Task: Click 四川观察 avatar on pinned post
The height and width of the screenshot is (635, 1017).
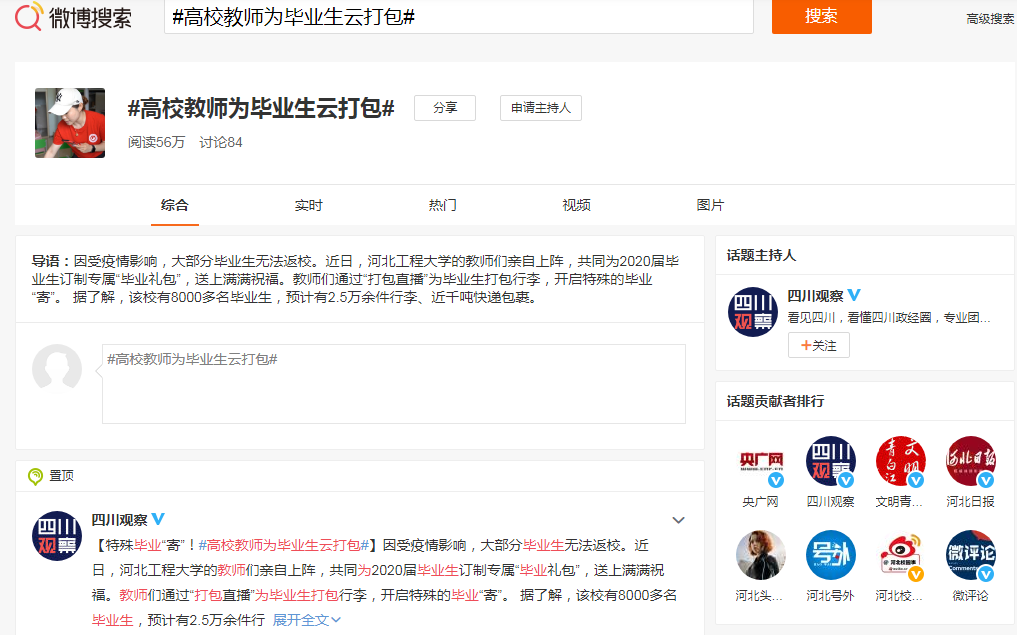Action: point(57,536)
